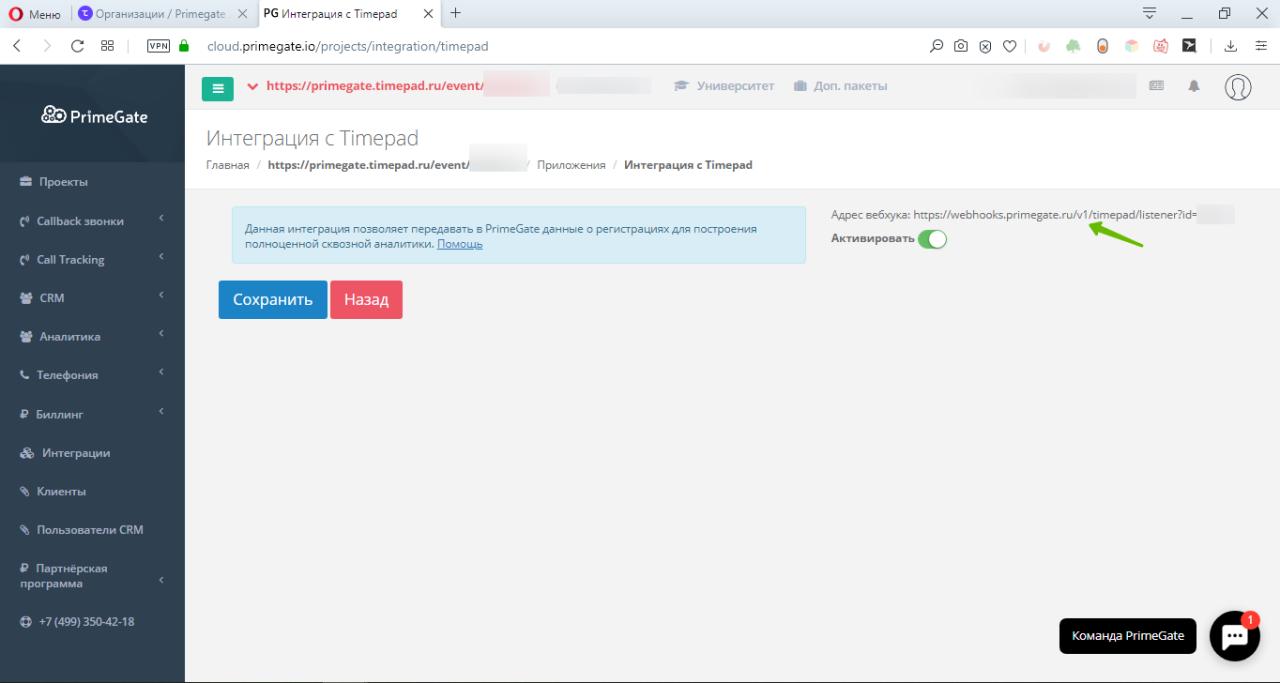Open the Speed Dial grid
Image resolution: width=1280 pixels, height=683 pixels.
(107, 46)
